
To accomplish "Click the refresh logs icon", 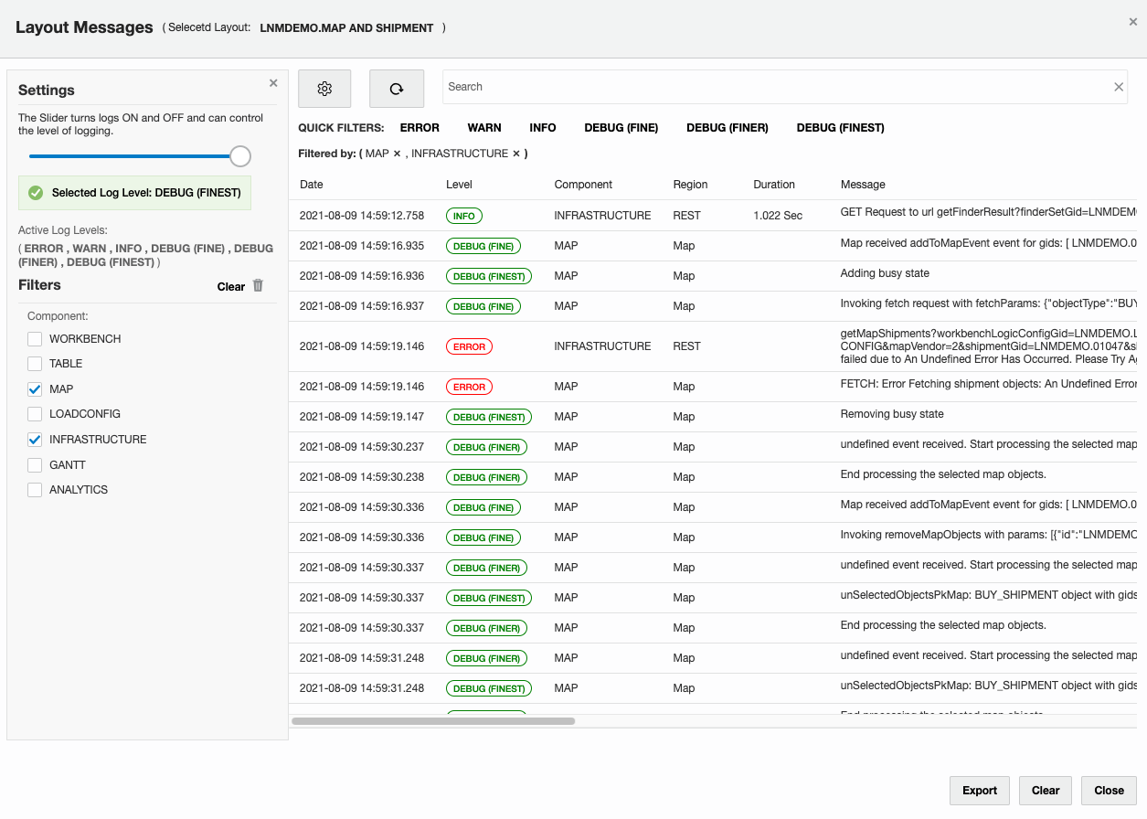I will pyautogui.click(x=396, y=89).
